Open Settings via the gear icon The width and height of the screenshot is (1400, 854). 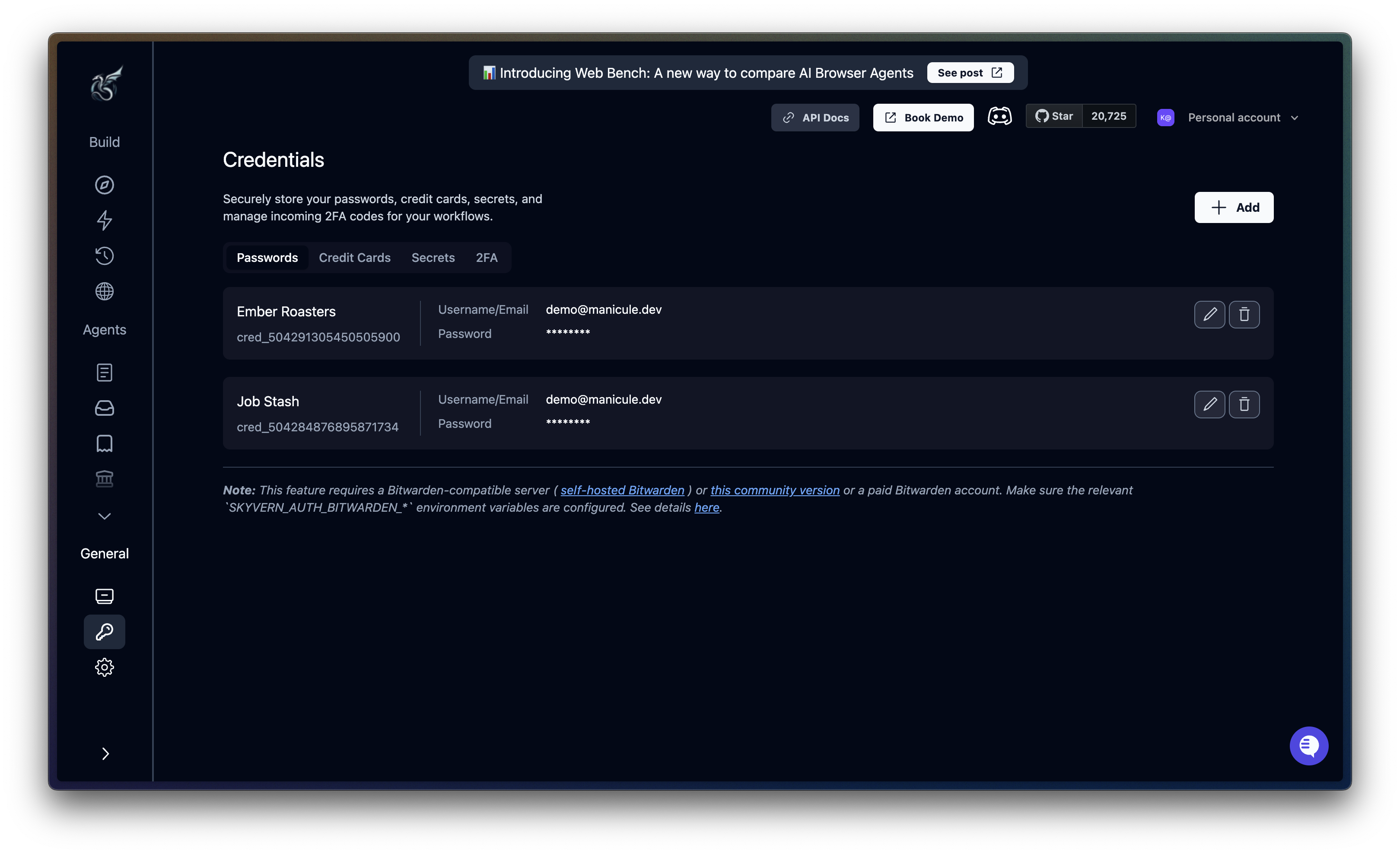click(x=105, y=667)
